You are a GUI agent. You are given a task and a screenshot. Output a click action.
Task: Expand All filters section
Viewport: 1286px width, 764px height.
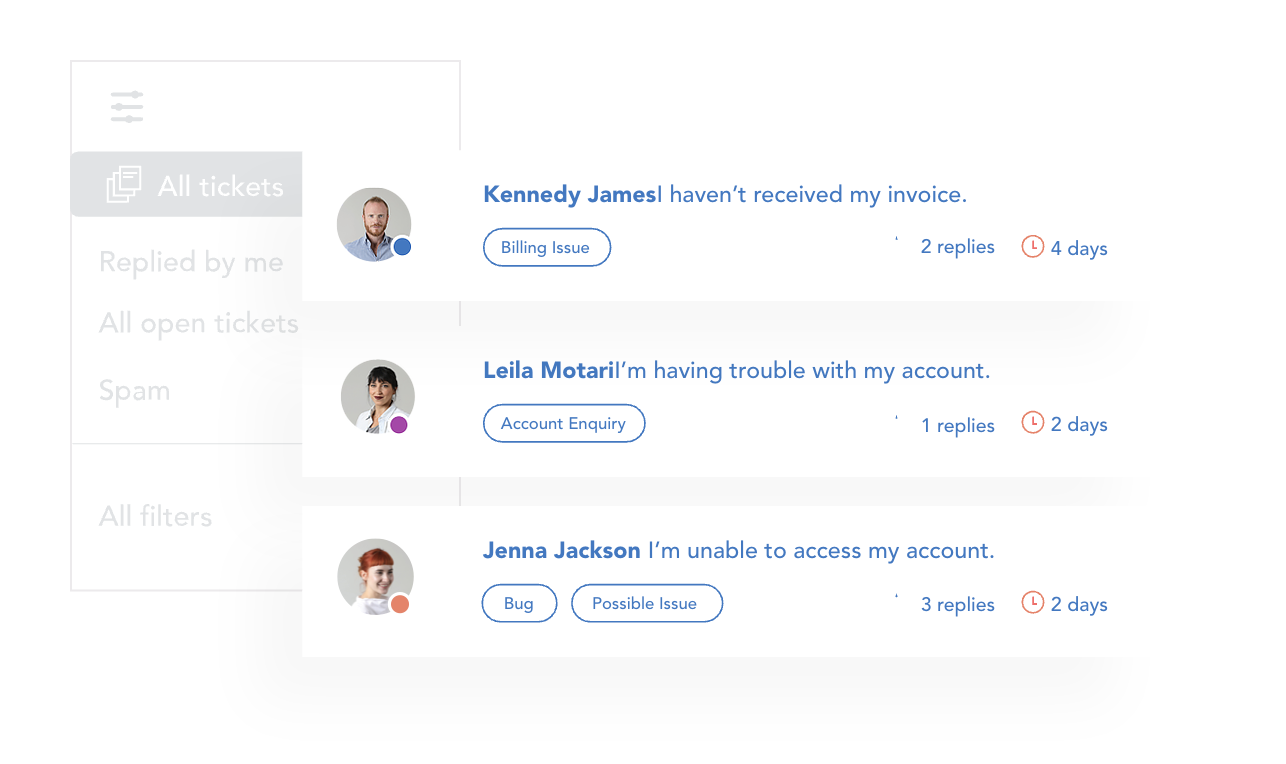pyautogui.click(x=156, y=517)
